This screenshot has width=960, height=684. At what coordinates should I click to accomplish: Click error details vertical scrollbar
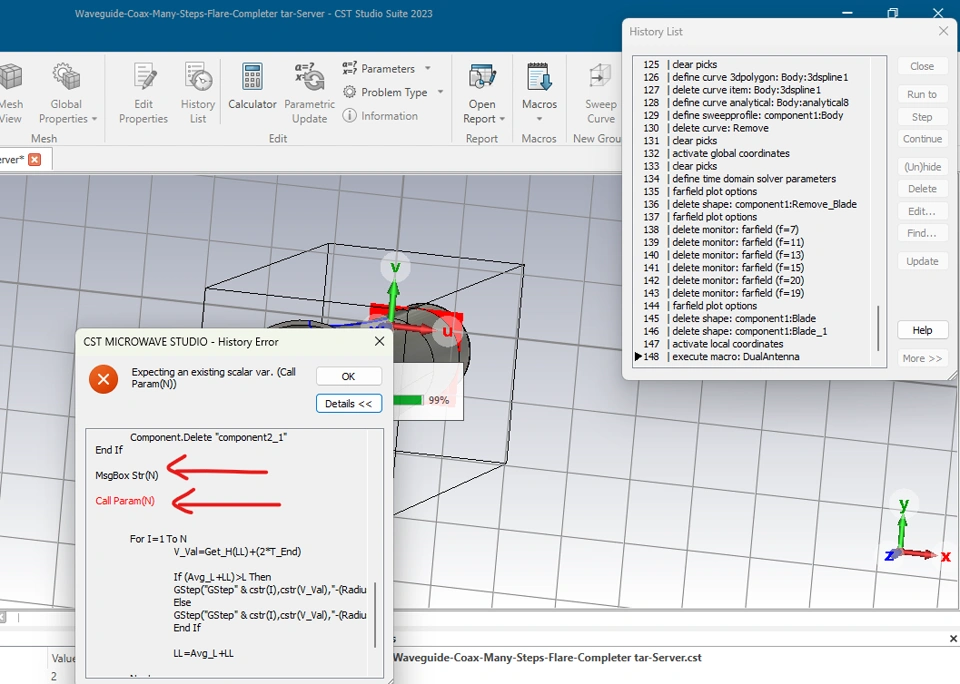coord(375,615)
